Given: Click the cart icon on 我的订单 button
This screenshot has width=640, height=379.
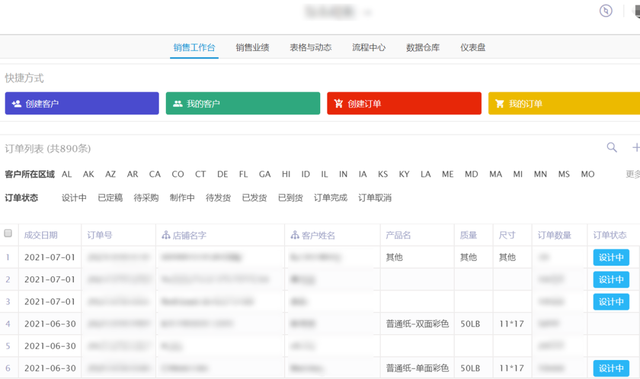Looking at the screenshot, I should [500, 104].
